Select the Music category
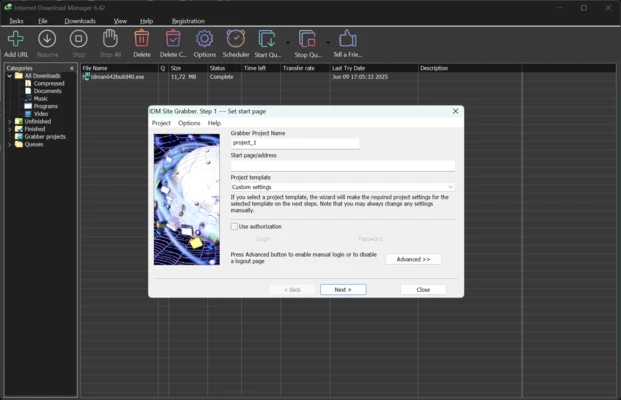 [40, 99]
